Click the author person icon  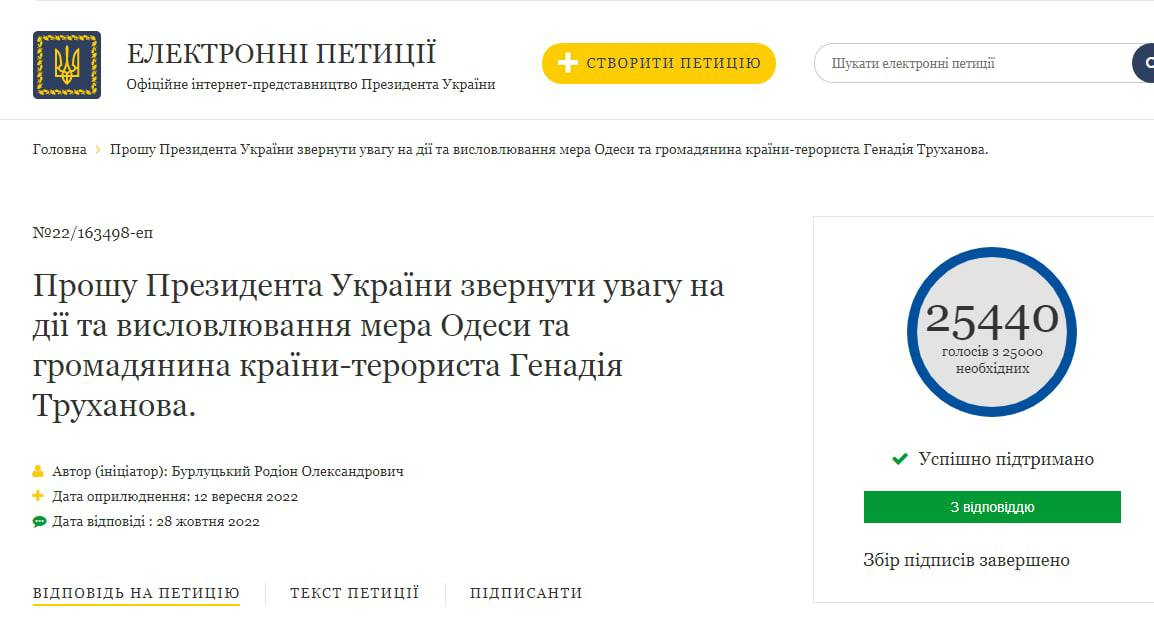39,471
